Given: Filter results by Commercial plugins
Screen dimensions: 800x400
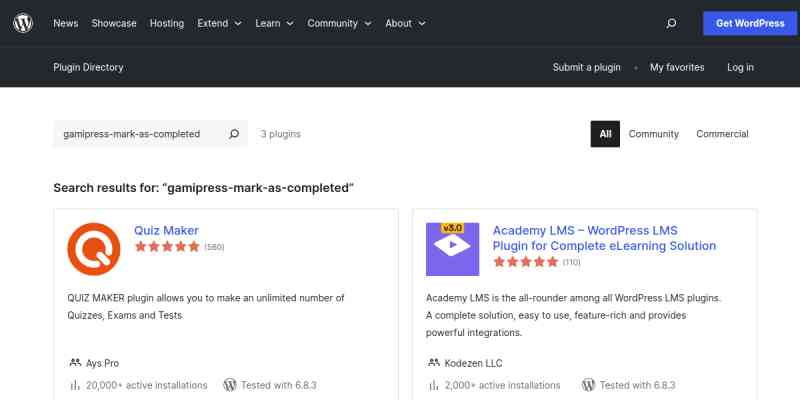Looking at the screenshot, I should click(x=722, y=134).
